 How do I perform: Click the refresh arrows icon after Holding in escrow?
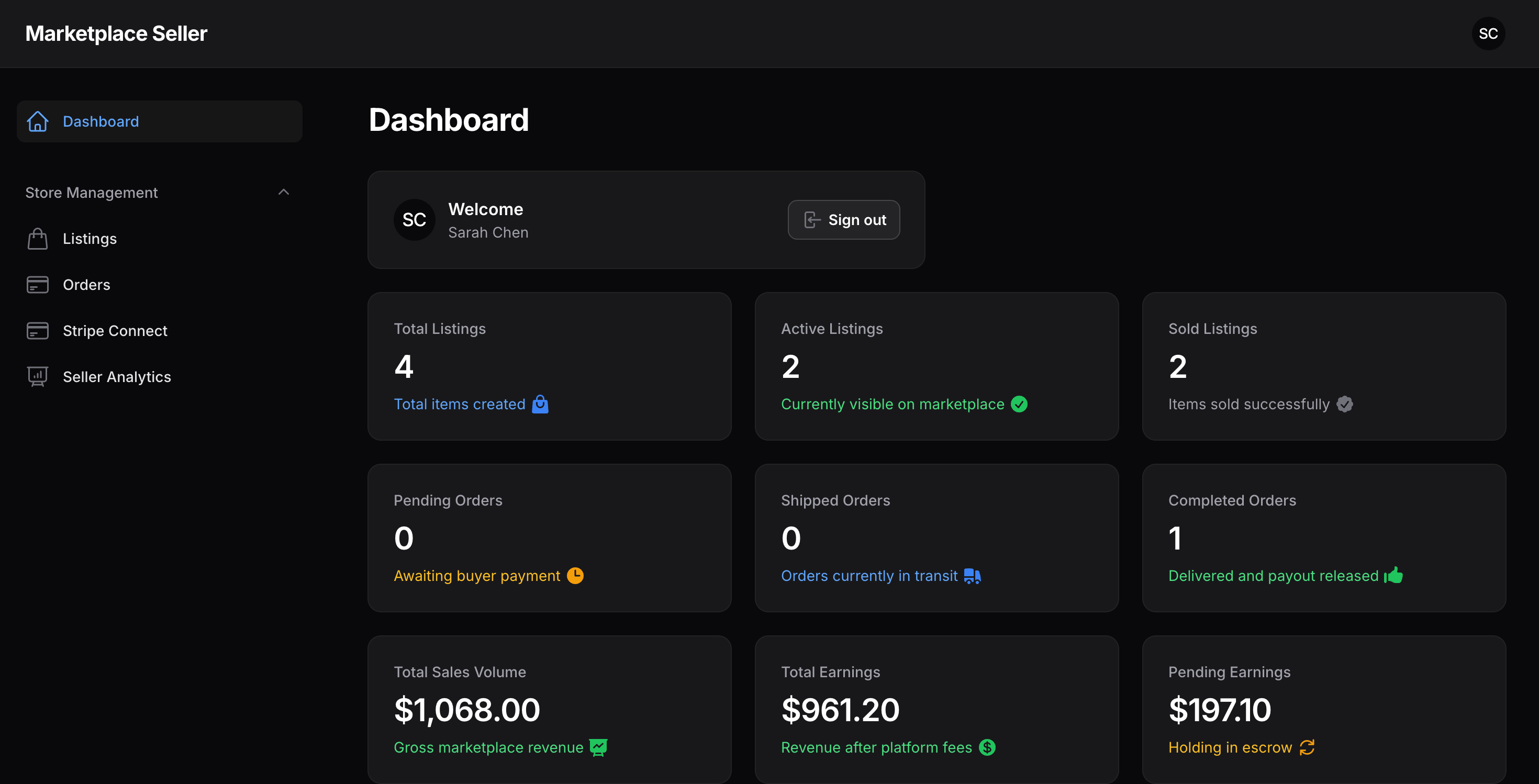1307,747
